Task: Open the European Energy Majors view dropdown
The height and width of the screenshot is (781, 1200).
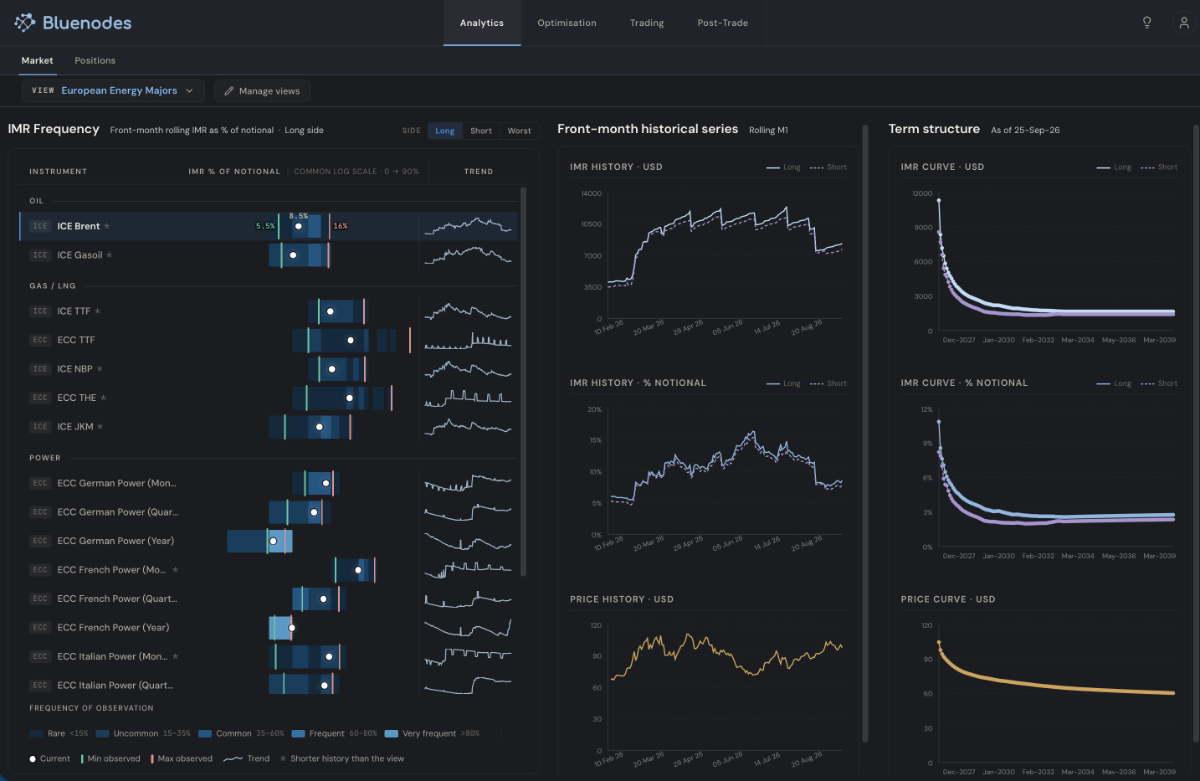Action: (x=114, y=91)
